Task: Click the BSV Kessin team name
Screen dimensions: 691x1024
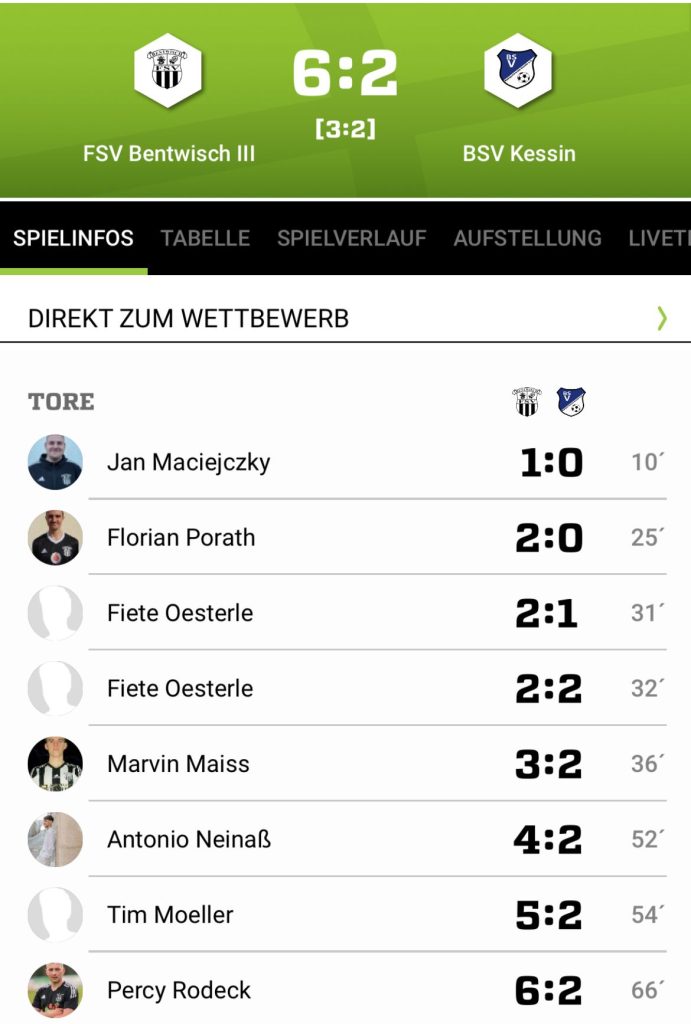Action: point(518,154)
